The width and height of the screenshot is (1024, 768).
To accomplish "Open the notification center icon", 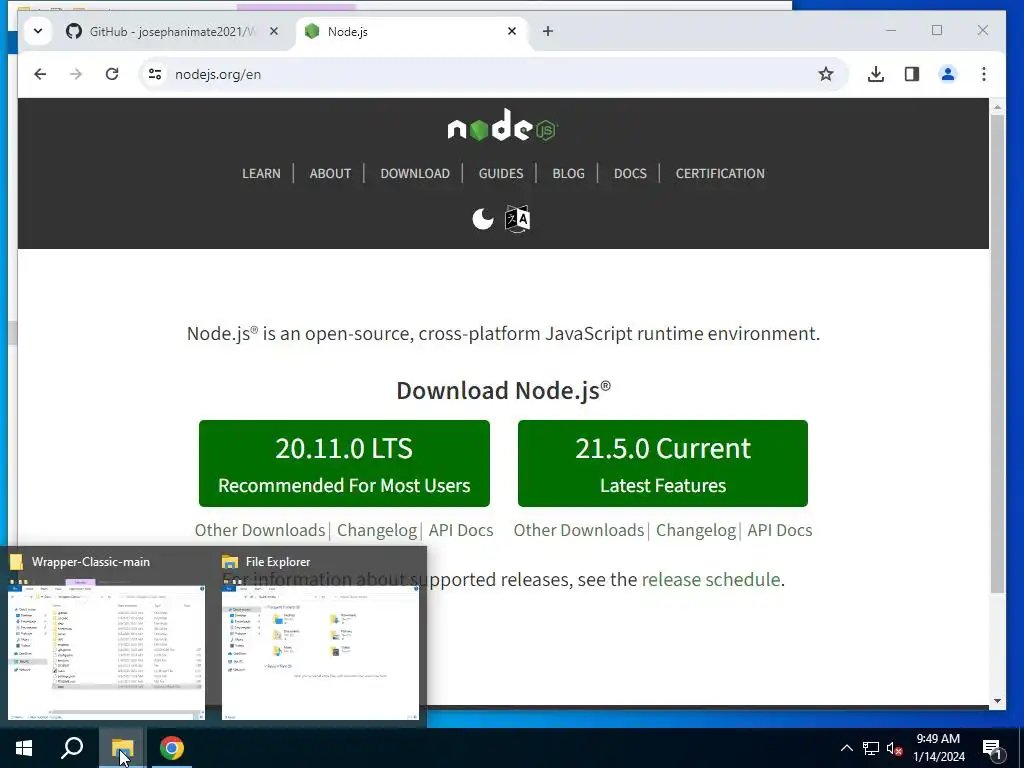I will coord(992,748).
